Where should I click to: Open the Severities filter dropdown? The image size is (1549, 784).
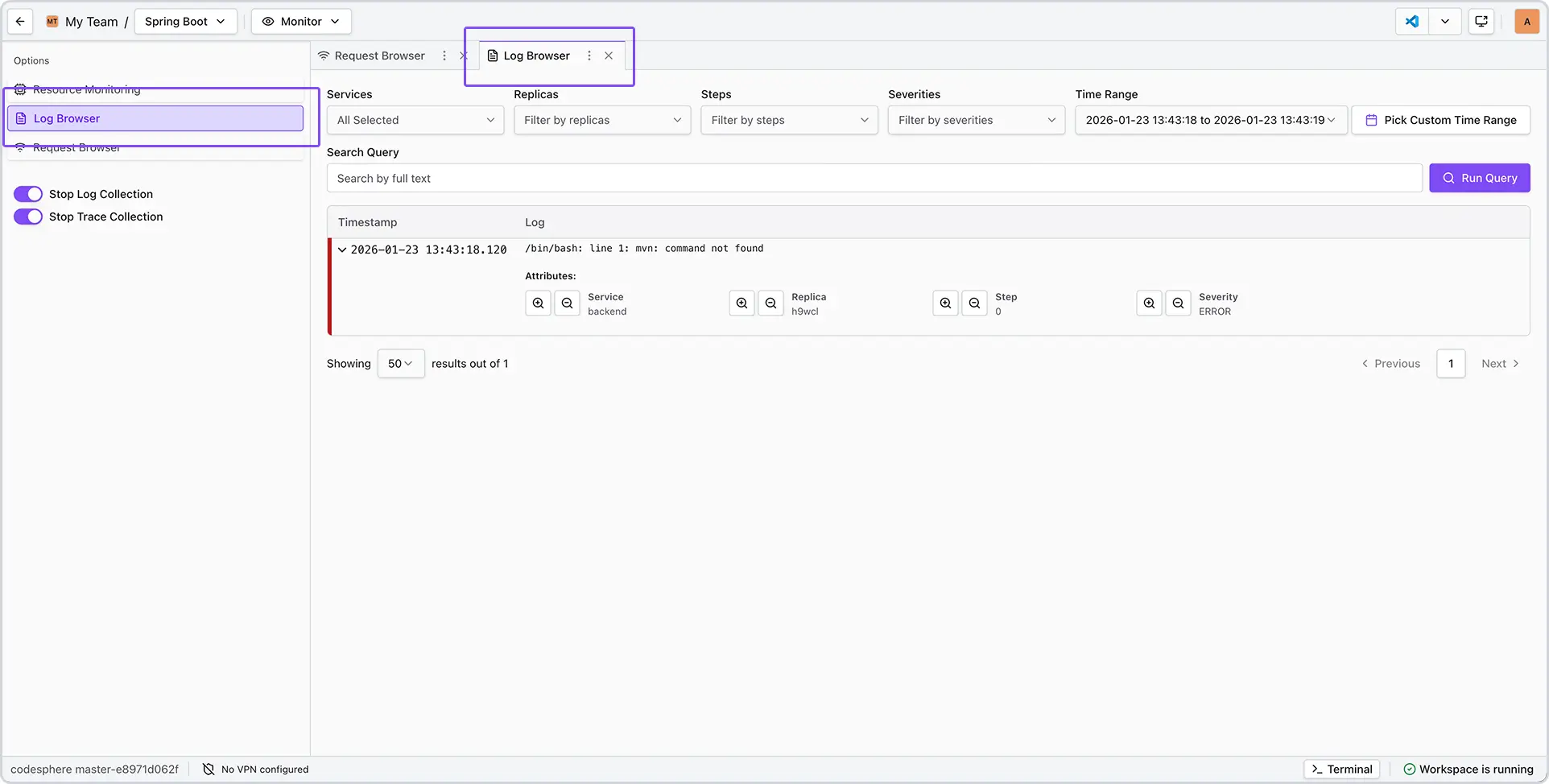[x=976, y=120]
